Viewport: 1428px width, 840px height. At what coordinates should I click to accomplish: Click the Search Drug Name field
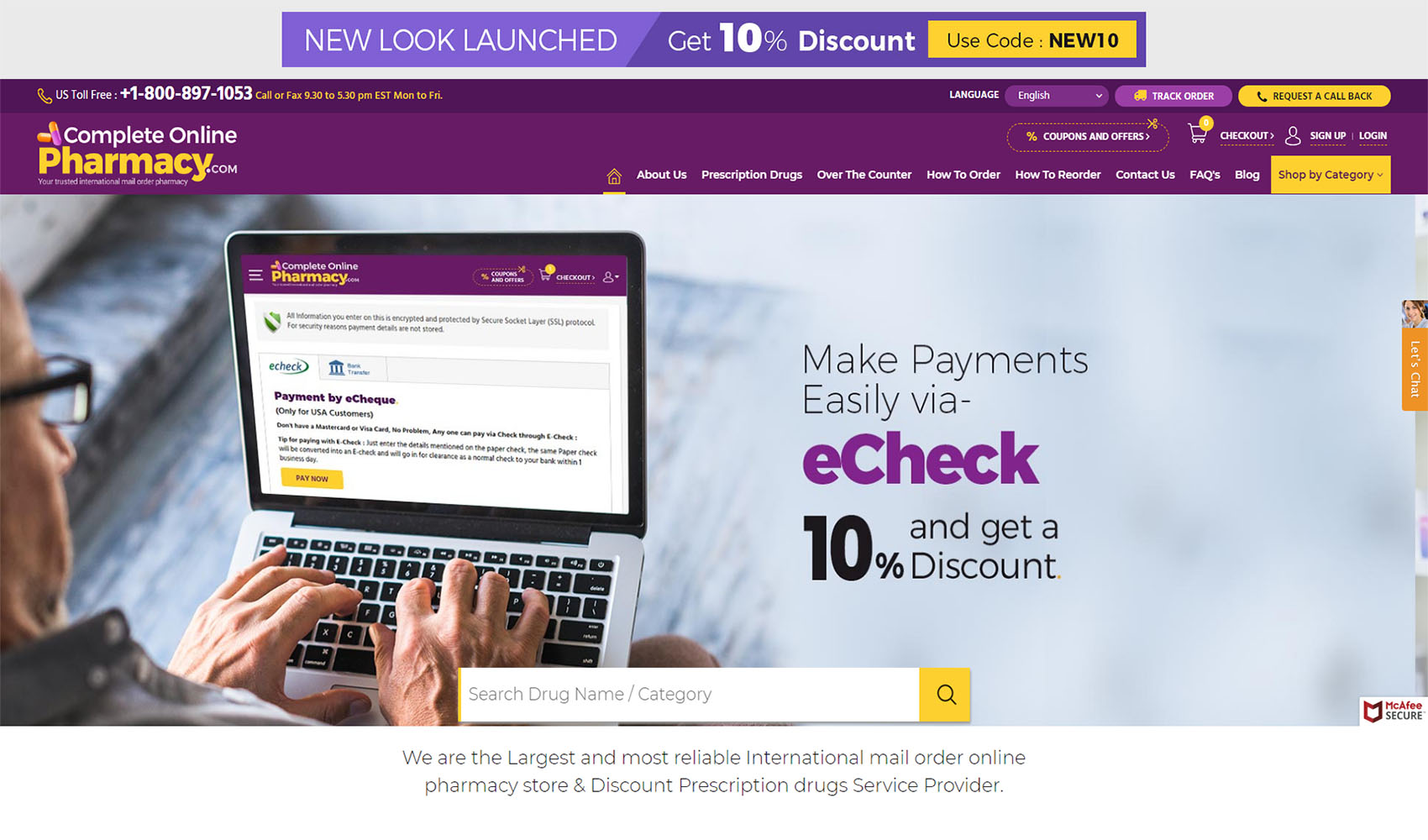pos(689,695)
